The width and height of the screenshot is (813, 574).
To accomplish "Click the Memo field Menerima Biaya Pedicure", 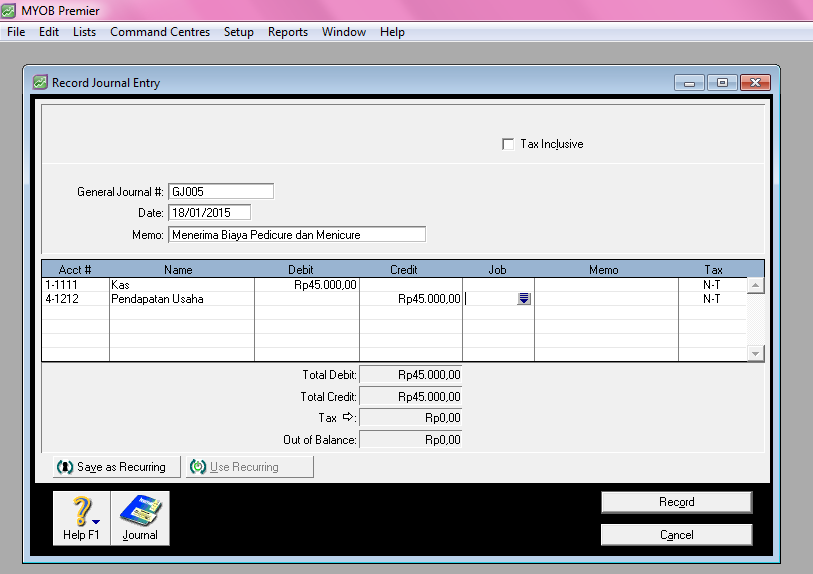I will 297,234.
